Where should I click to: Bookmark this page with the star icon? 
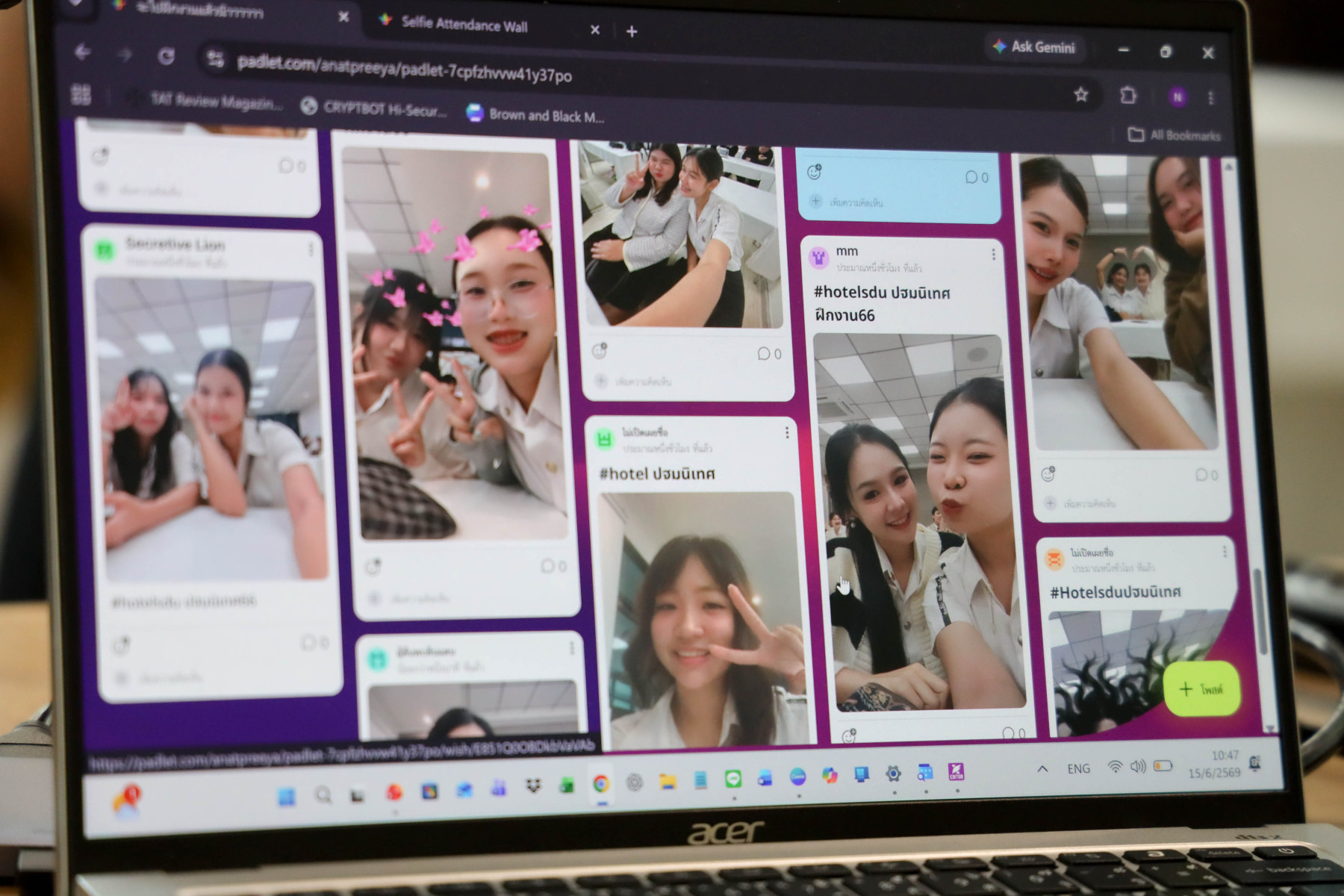tap(1080, 95)
